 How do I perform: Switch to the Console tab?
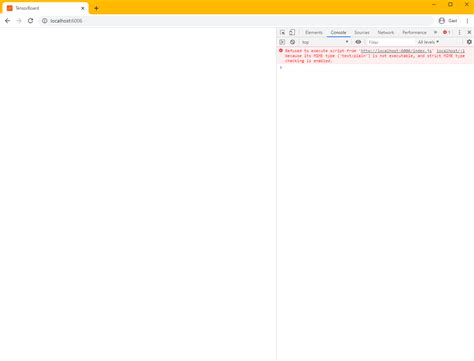(x=338, y=32)
